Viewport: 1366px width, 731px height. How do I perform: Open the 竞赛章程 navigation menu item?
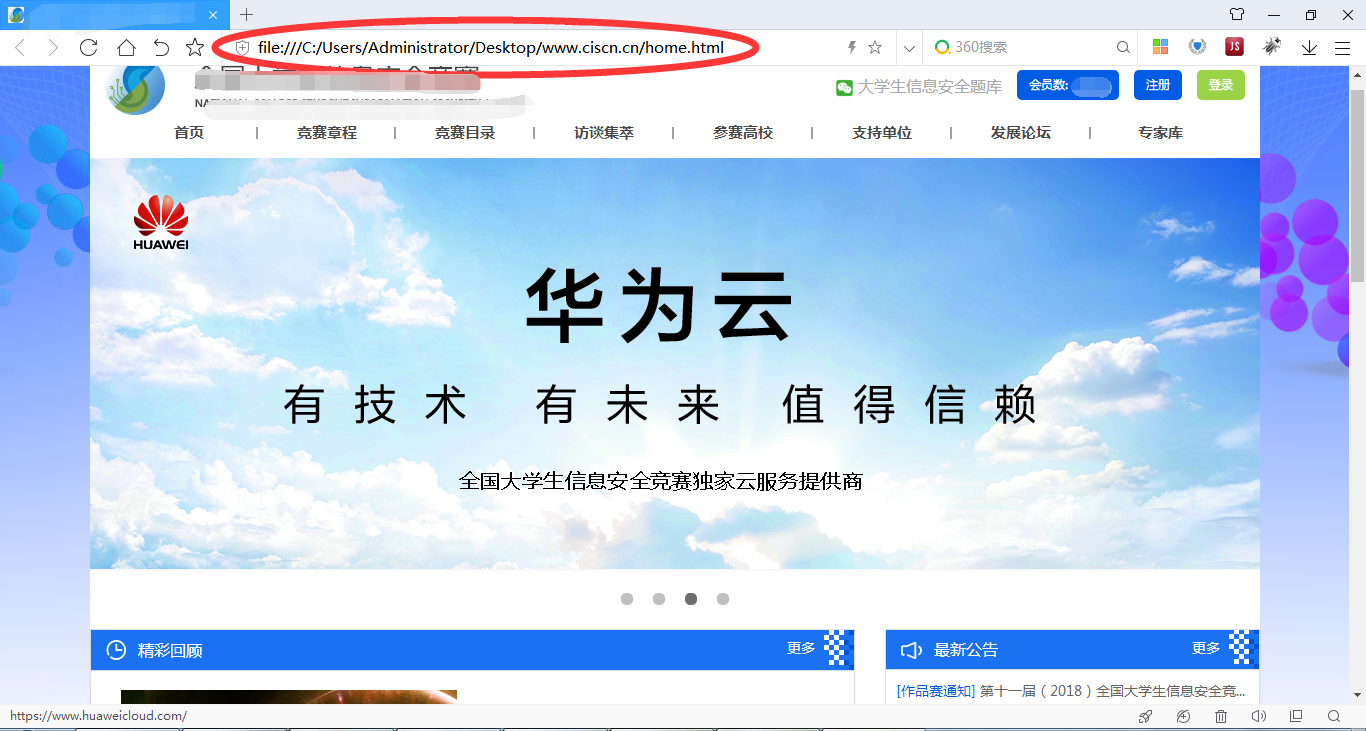click(x=326, y=133)
